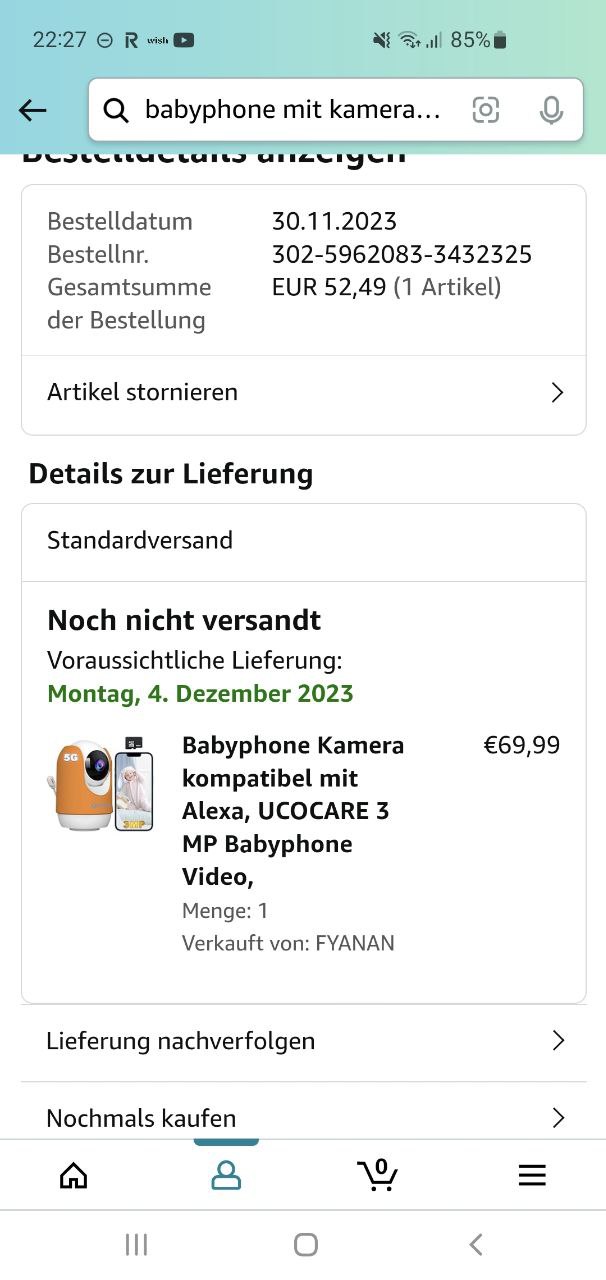This screenshot has height=1280, width=606.
Task: Open the account profile tab
Action: (226, 1175)
